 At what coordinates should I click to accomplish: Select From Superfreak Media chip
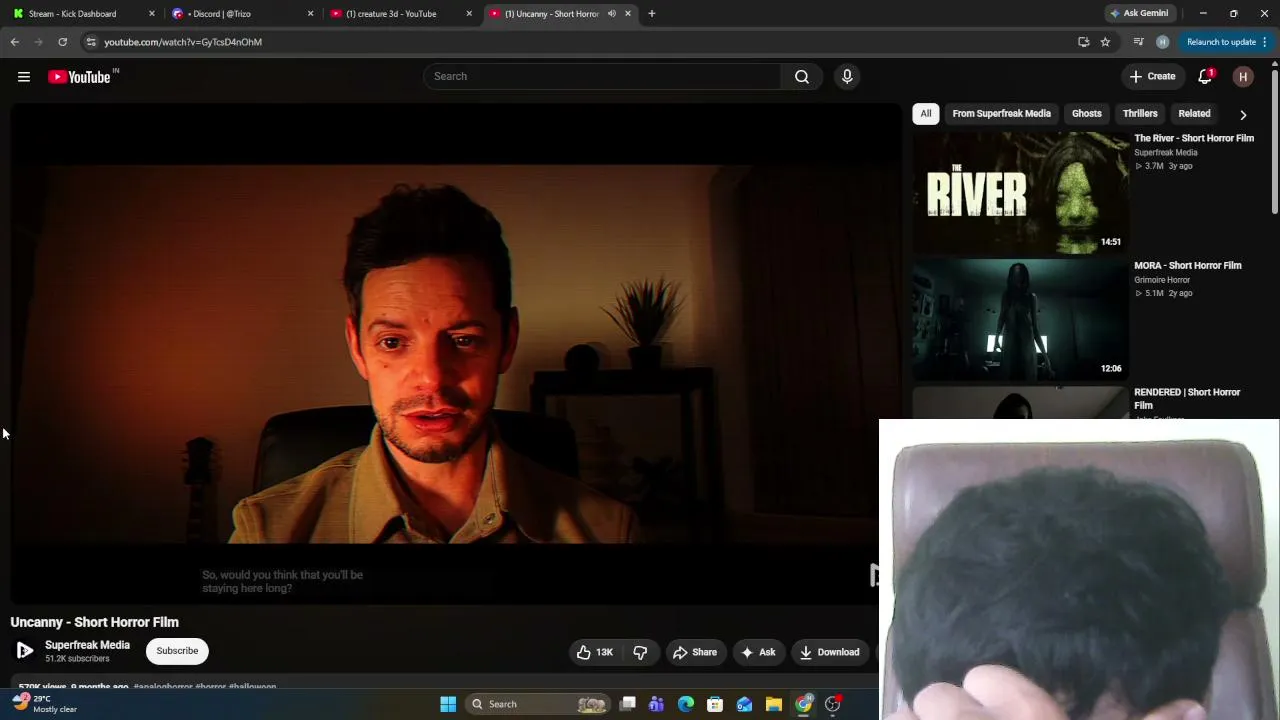point(1001,114)
